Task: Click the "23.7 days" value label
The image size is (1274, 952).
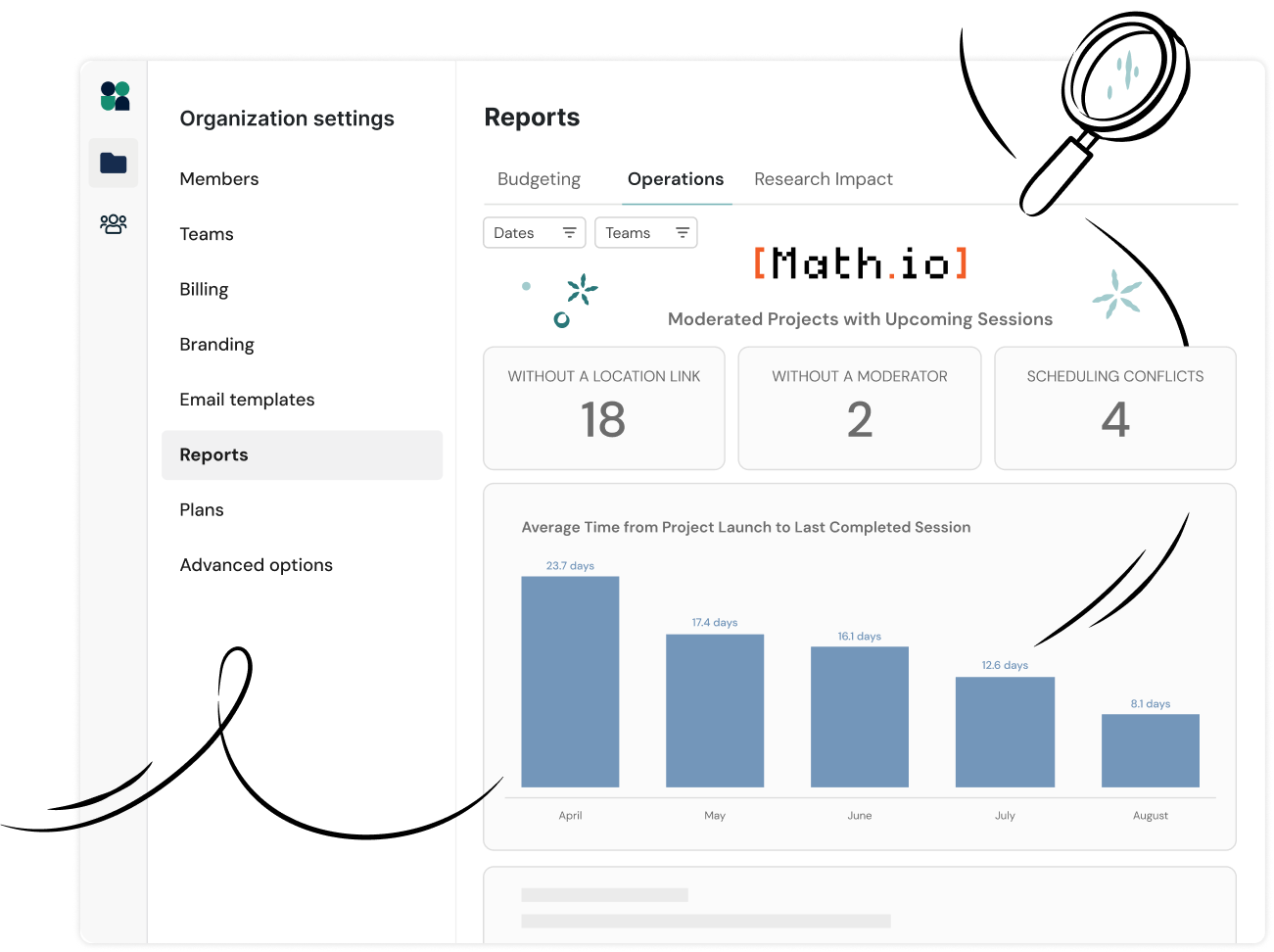Action: tap(570, 566)
